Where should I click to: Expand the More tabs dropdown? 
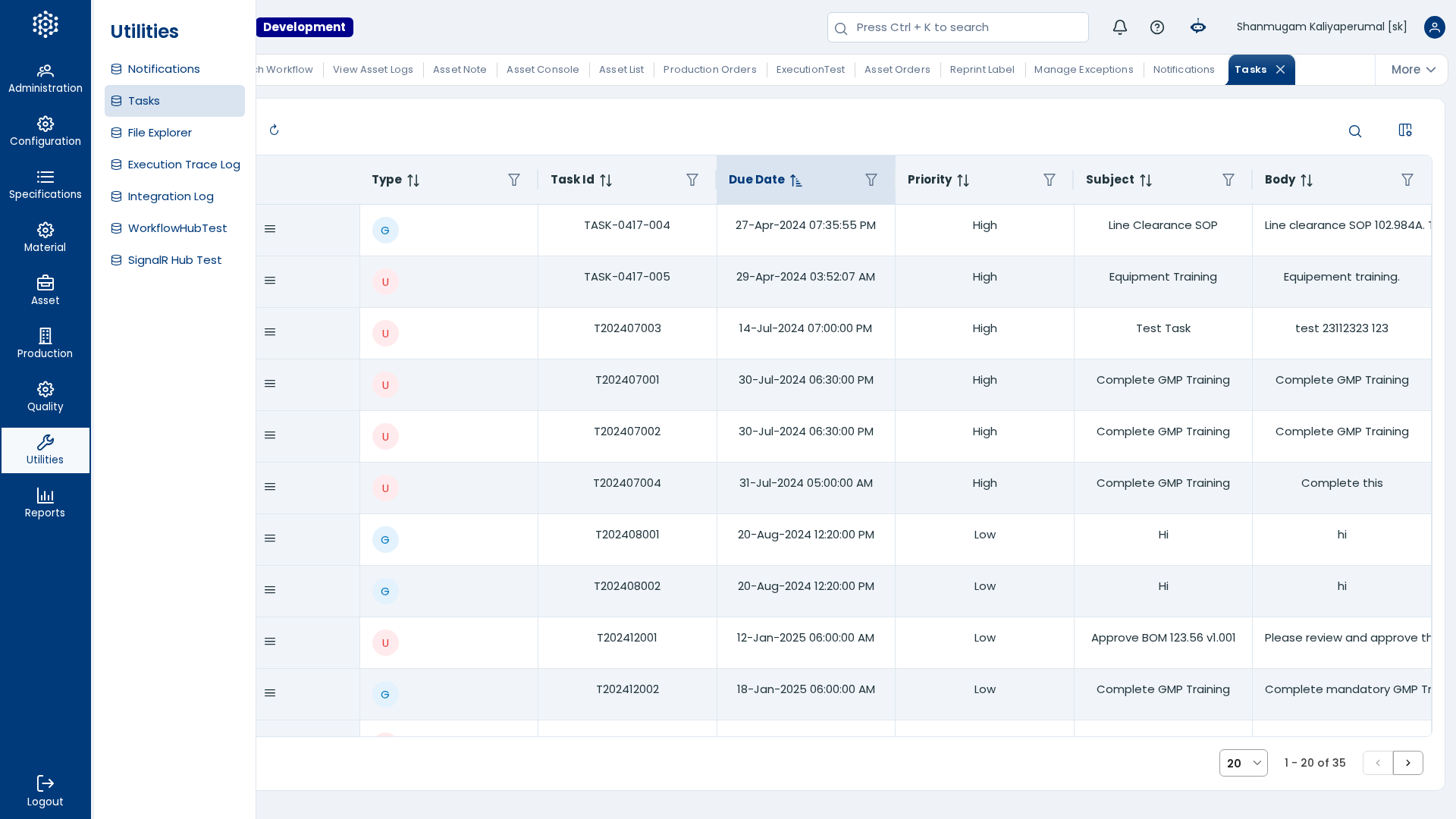point(1413,70)
